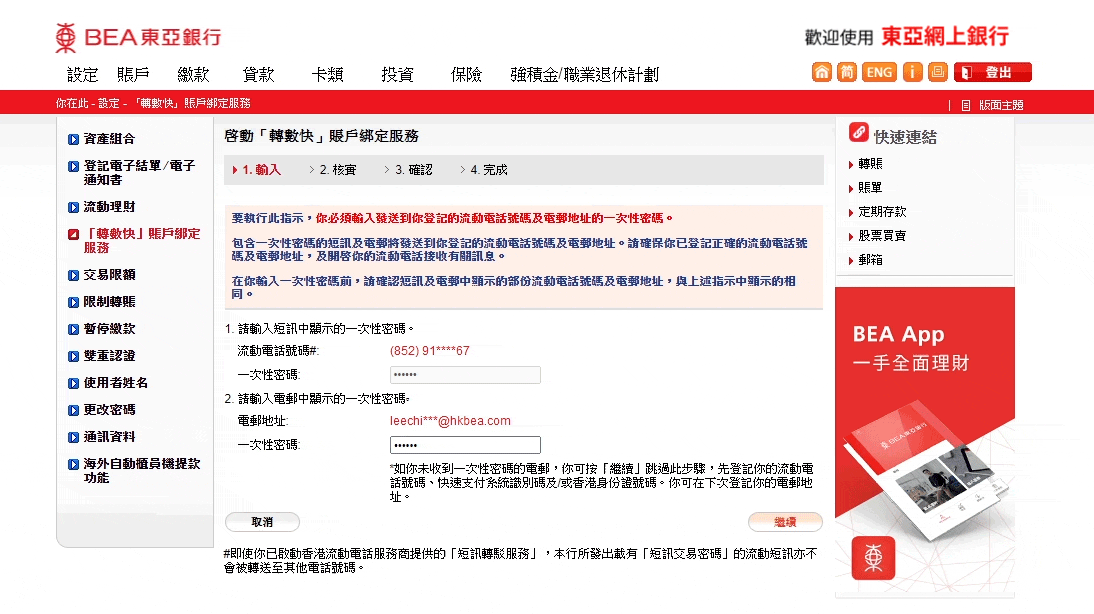Select the 繳款 menu item
Image resolution: width=1094 pixels, height=614 pixels.
tap(193, 75)
